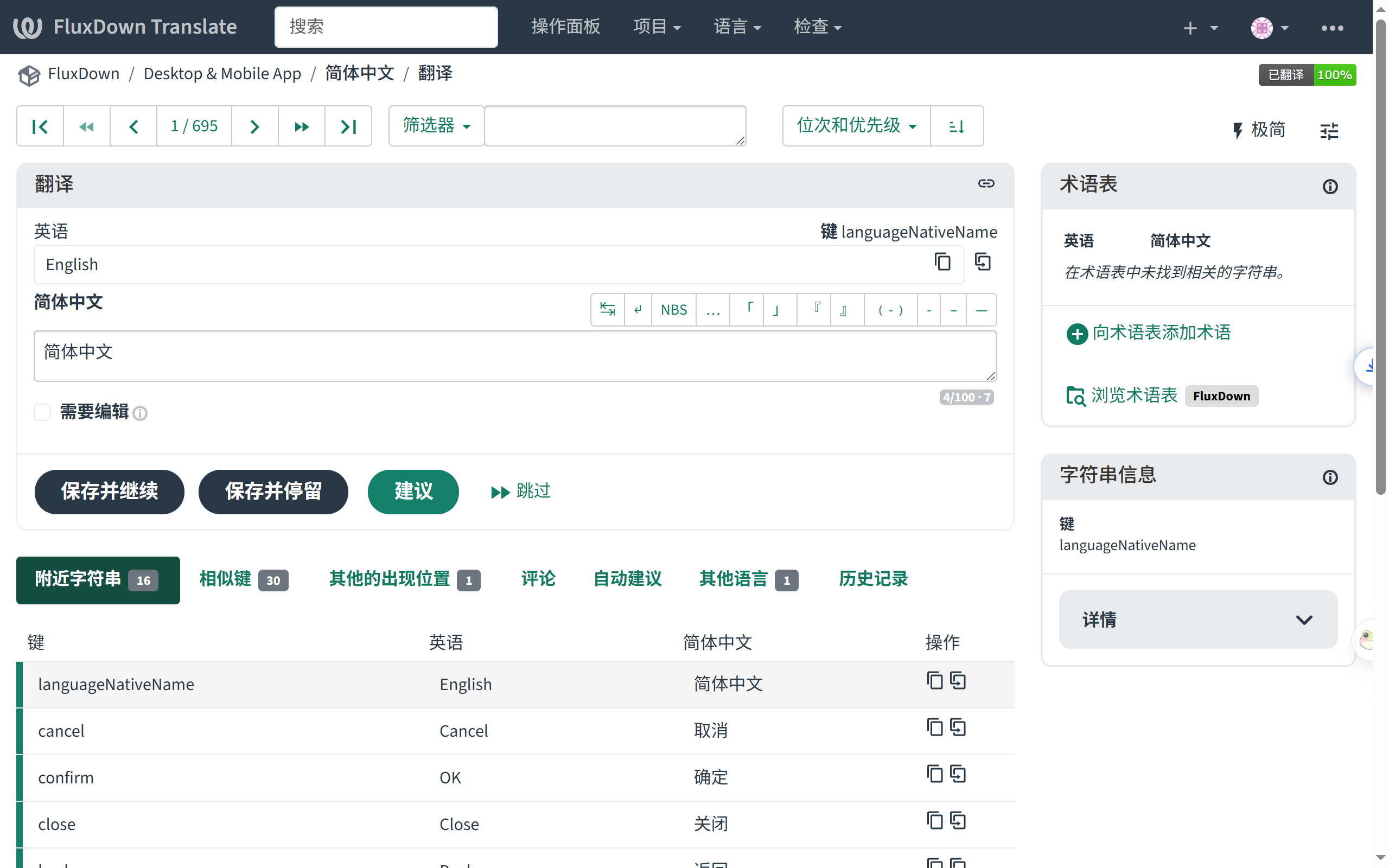Screen dimensions: 1389x868
Task: Open three-dots more menu
Action: click(1332, 28)
